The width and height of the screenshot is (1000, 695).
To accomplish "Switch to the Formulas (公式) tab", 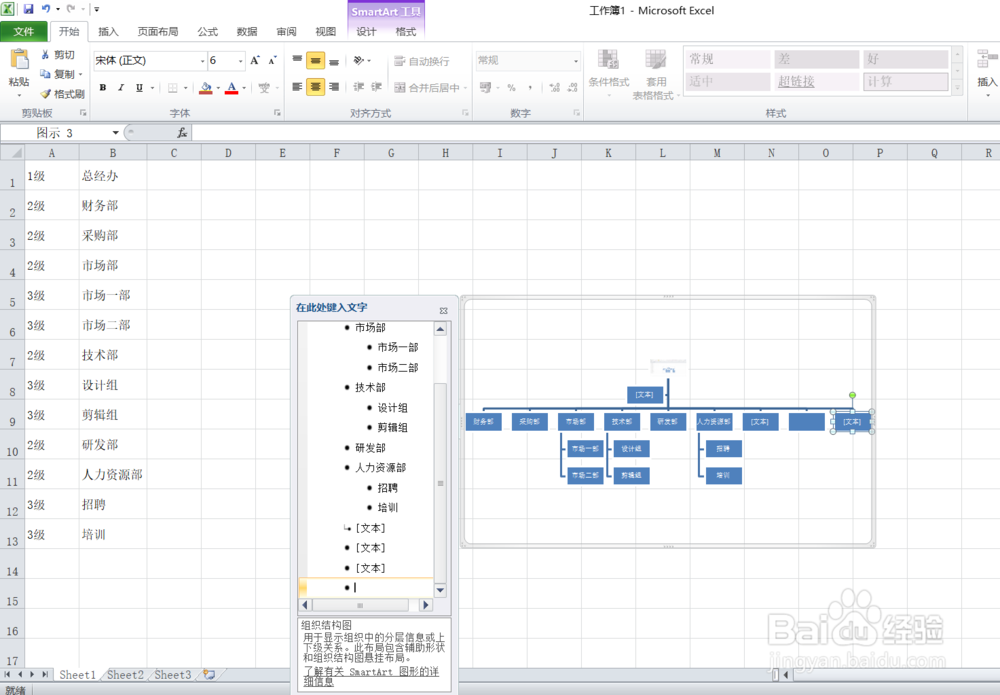I will pyautogui.click(x=207, y=32).
